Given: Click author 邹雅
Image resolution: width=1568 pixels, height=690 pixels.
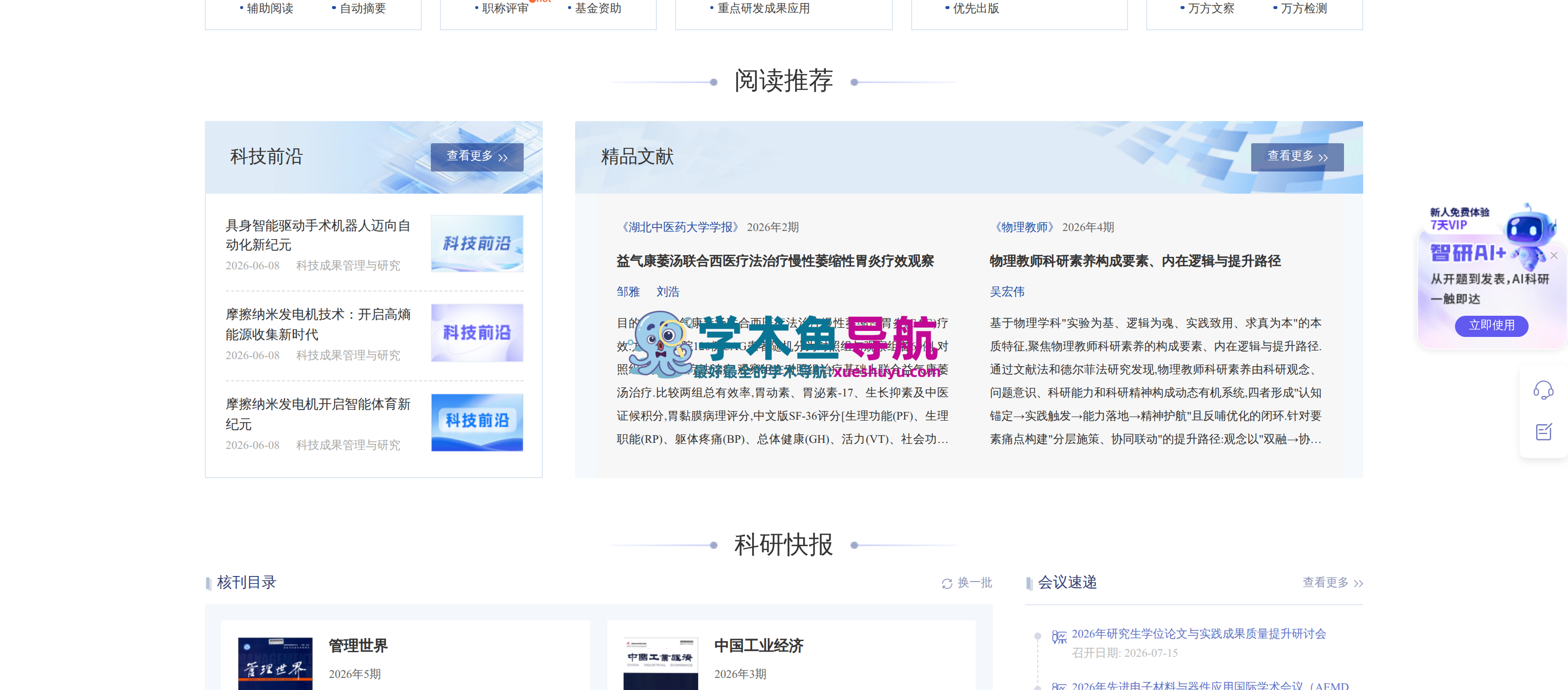Looking at the screenshot, I should 628,292.
